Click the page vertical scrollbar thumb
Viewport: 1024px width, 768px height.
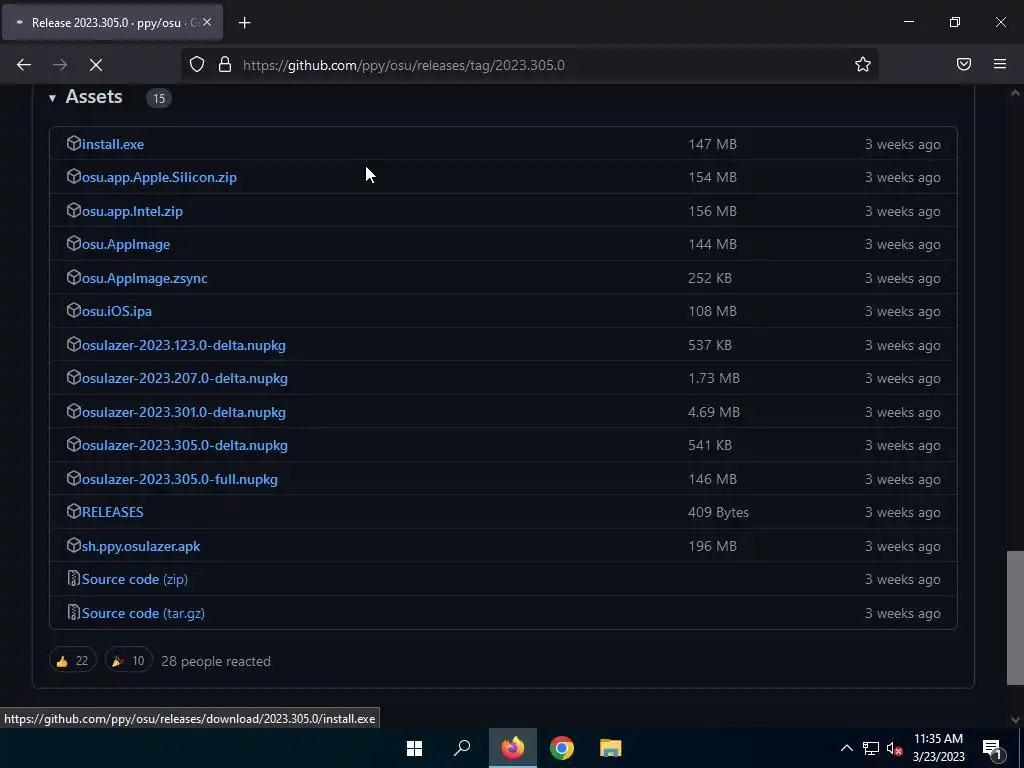pyautogui.click(x=1016, y=617)
